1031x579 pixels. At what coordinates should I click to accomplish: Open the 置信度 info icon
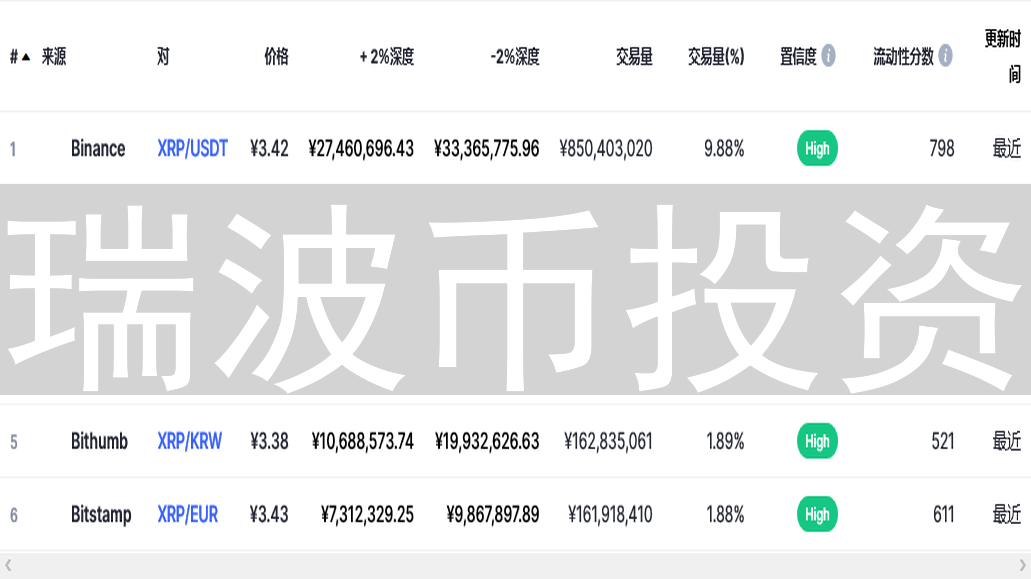828,56
